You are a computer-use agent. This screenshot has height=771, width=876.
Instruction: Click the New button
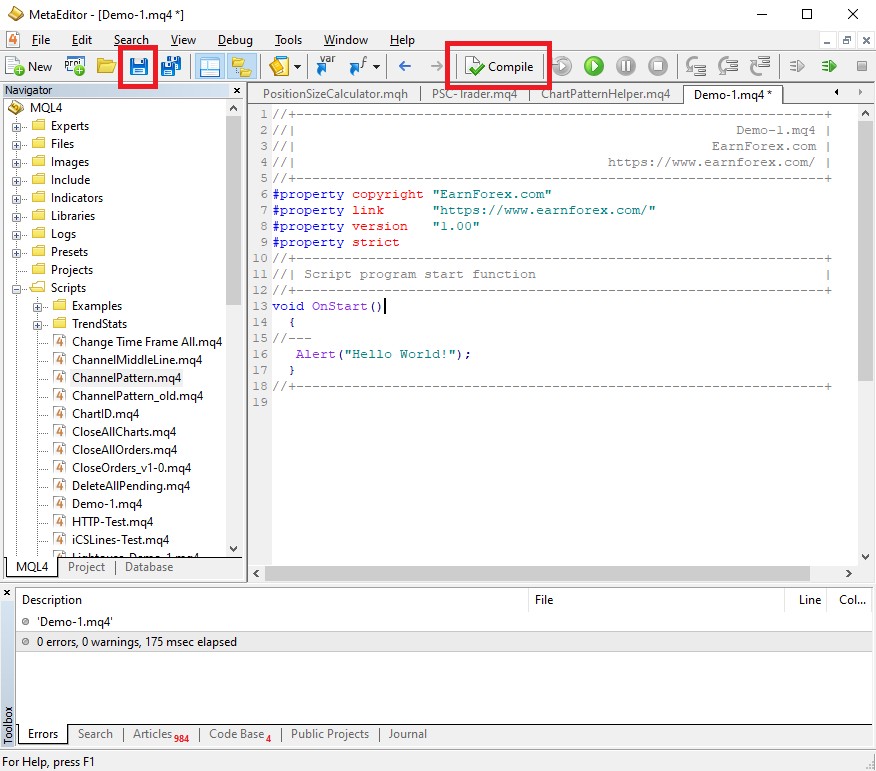[30, 67]
